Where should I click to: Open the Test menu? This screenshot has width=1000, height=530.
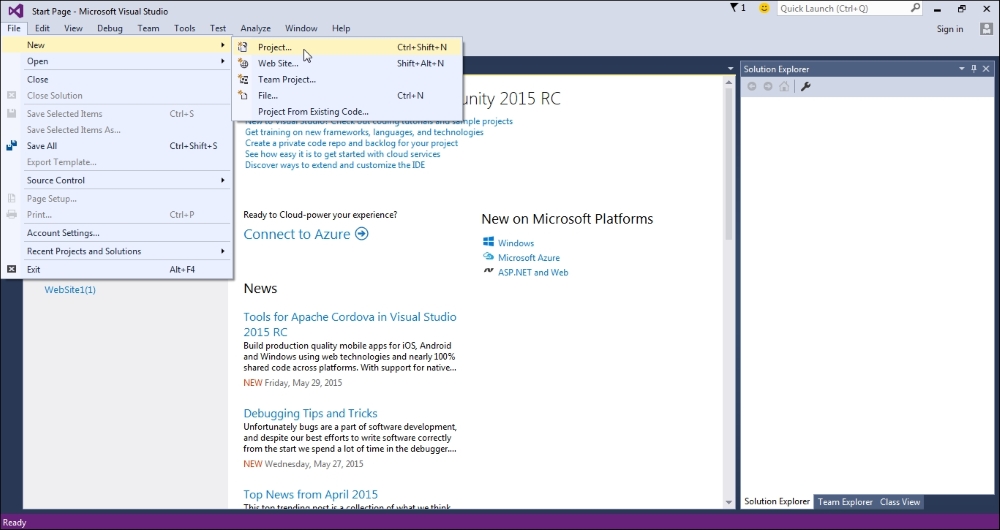coord(217,28)
